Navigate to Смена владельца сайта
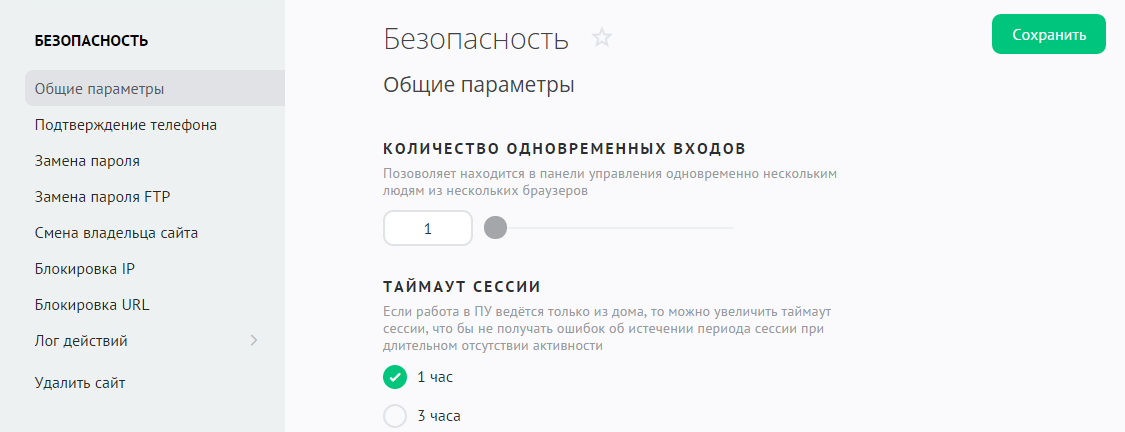The height and width of the screenshot is (432, 1125). tap(116, 233)
